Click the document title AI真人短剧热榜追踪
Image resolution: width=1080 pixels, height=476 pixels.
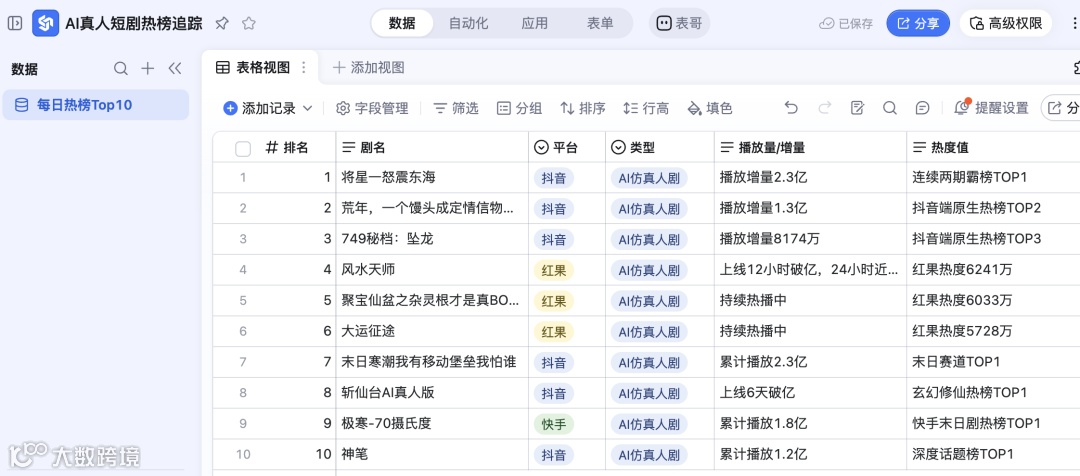tap(134, 23)
